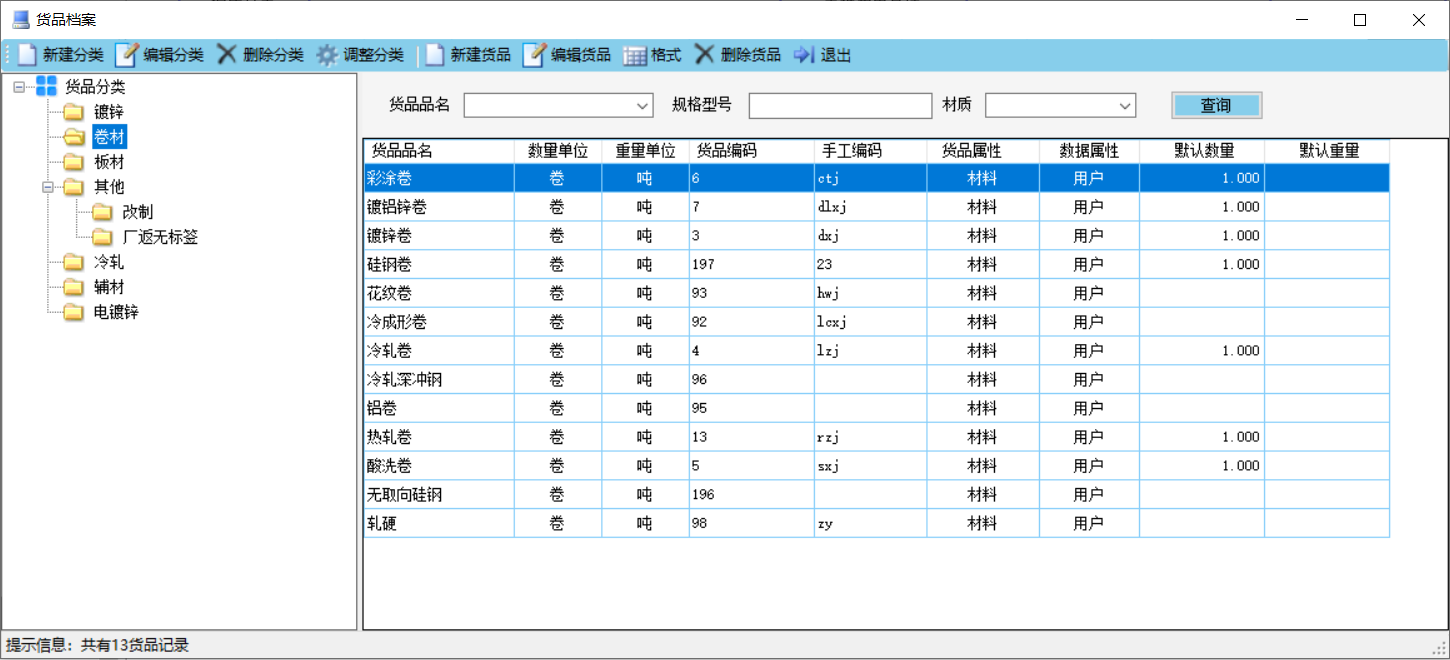Click the 编辑货品 (edit goods) icon
Image resolution: width=1450 pixels, height=660 pixels.
tap(534, 55)
